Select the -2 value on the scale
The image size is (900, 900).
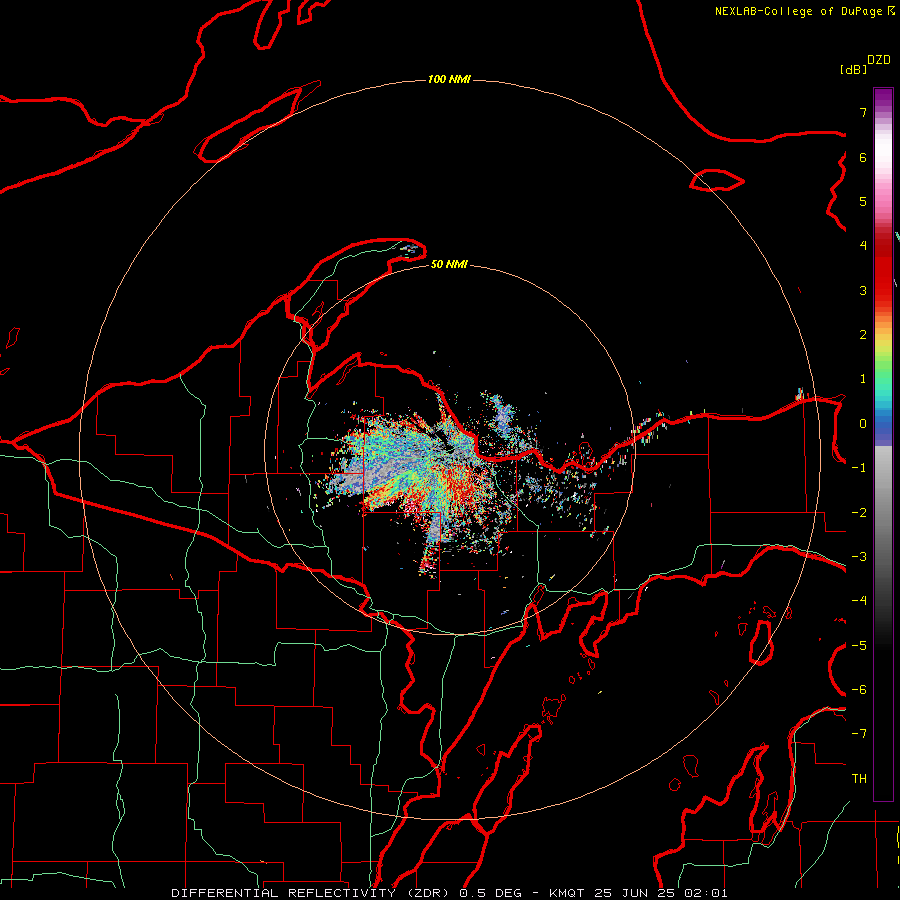tap(859, 513)
